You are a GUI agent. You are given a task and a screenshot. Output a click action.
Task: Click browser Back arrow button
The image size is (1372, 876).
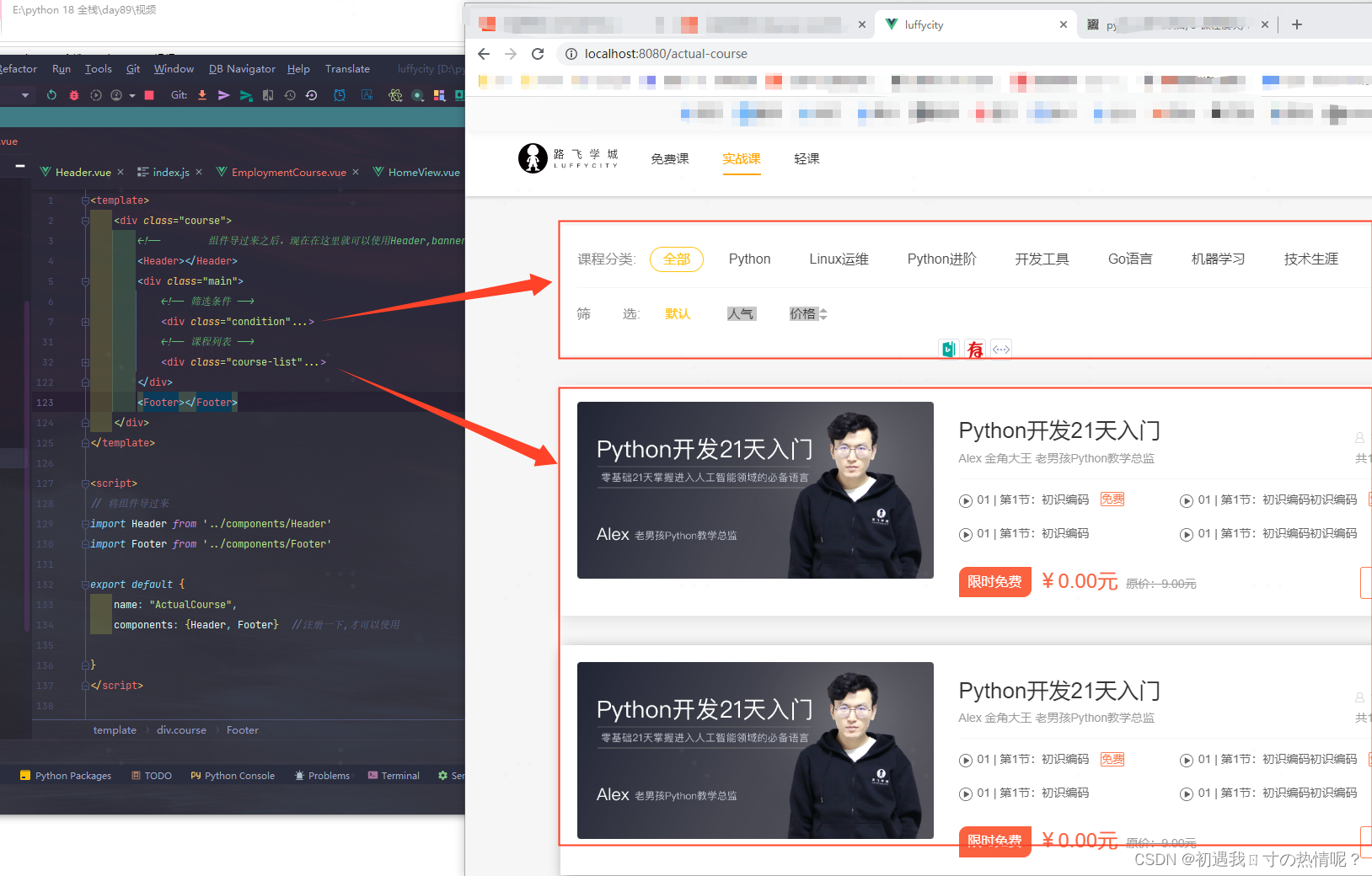point(484,54)
